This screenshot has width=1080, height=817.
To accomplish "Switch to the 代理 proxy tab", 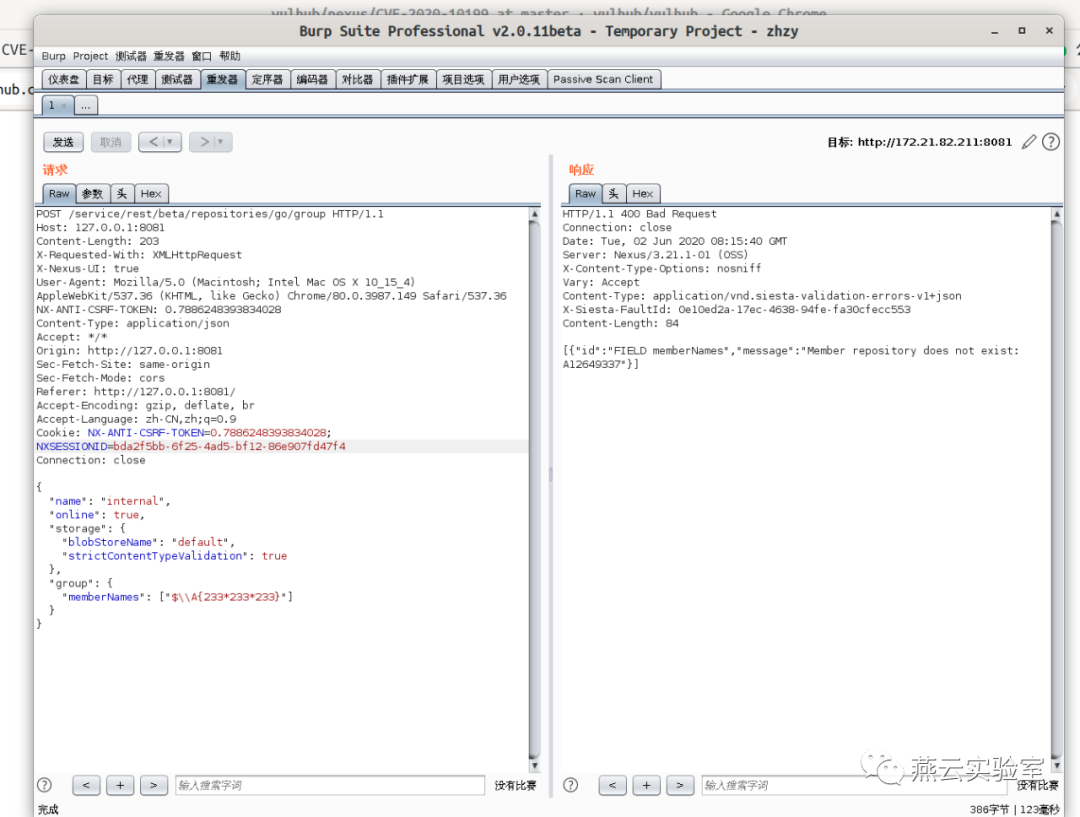I will [138, 79].
